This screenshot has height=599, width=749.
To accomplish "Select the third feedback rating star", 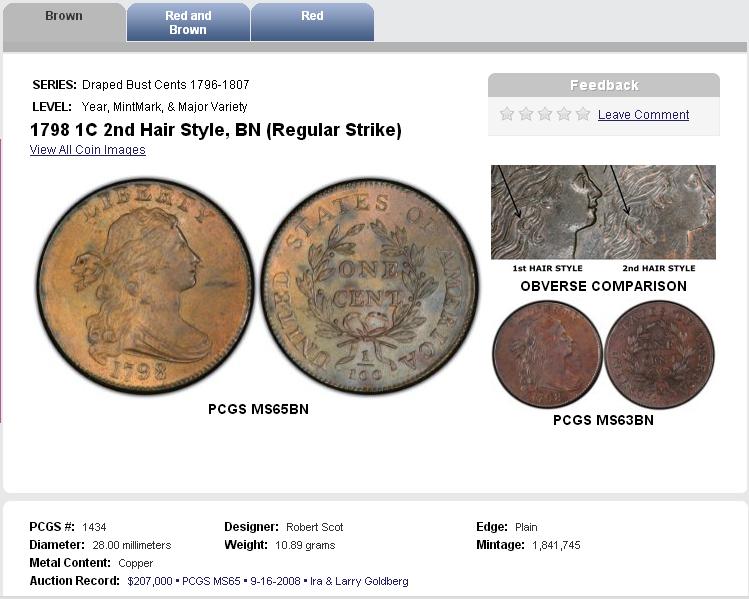I will [x=545, y=114].
